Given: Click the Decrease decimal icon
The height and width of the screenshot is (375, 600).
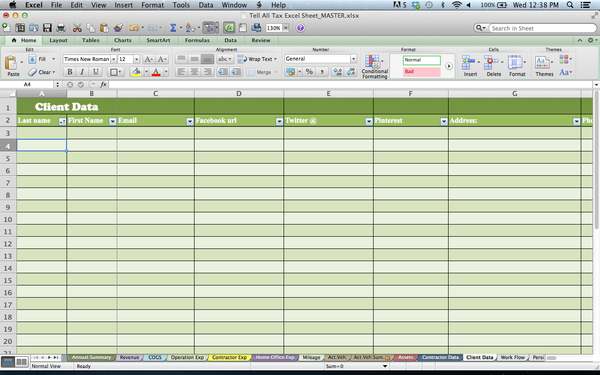Looking at the screenshot, I should click(x=351, y=72).
